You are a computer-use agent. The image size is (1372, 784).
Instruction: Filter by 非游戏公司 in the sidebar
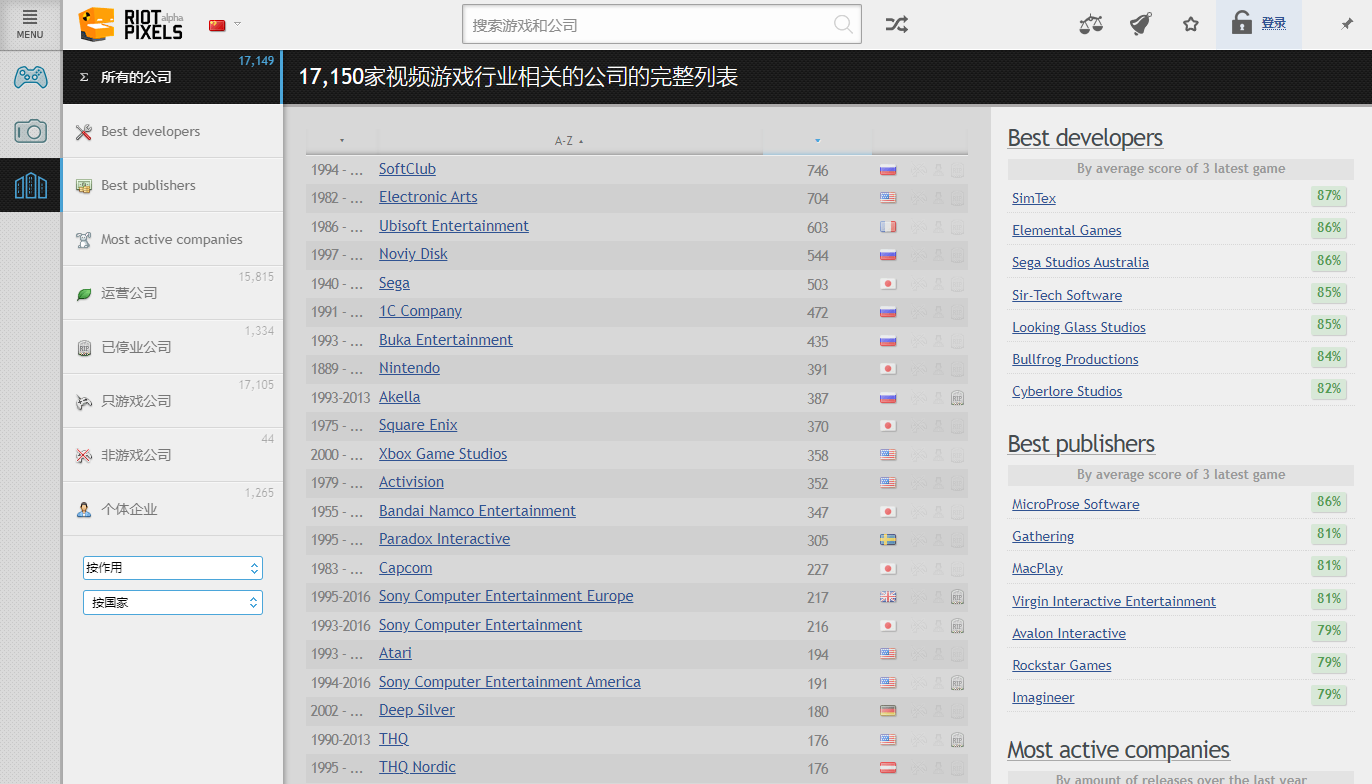[x=172, y=455]
